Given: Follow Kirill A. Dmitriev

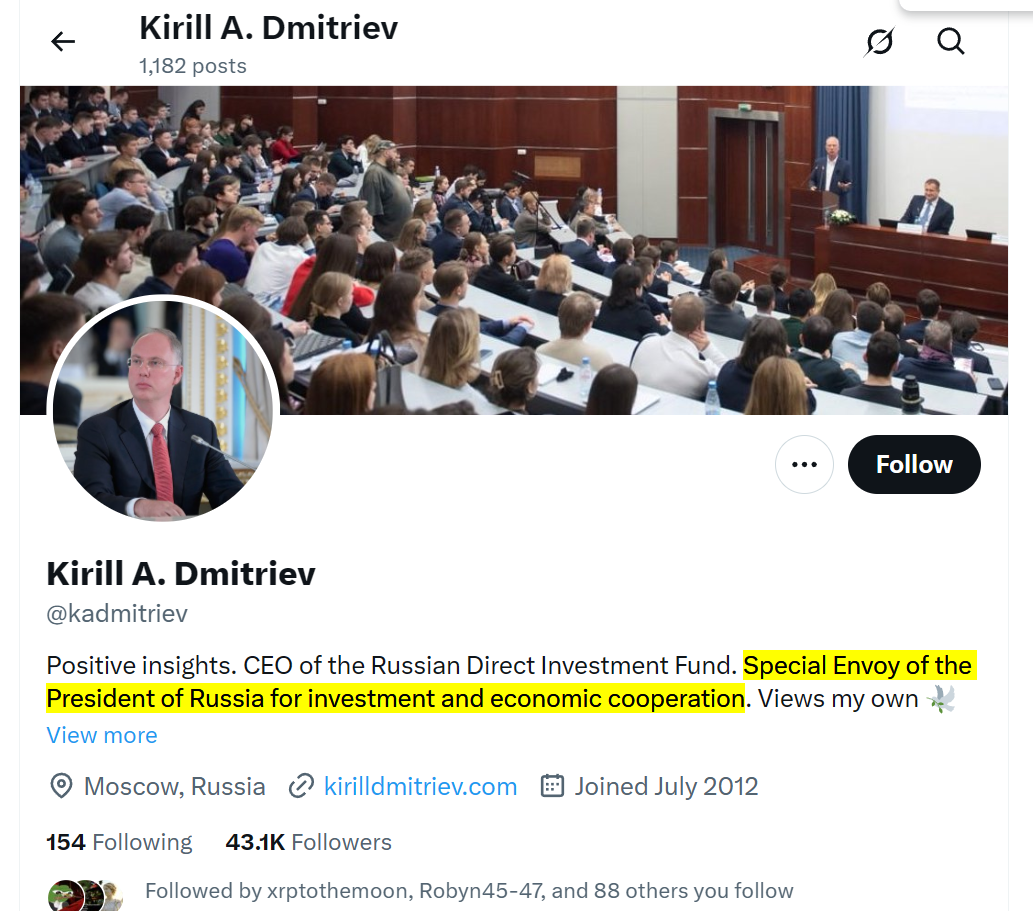Looking at the screenshot, I should [914, 464].
